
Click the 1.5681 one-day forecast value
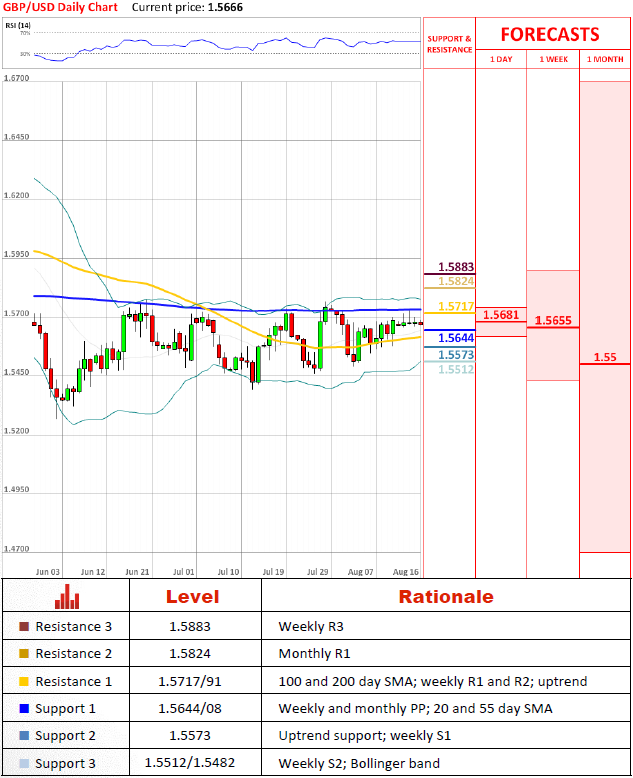tap(500, 315)
